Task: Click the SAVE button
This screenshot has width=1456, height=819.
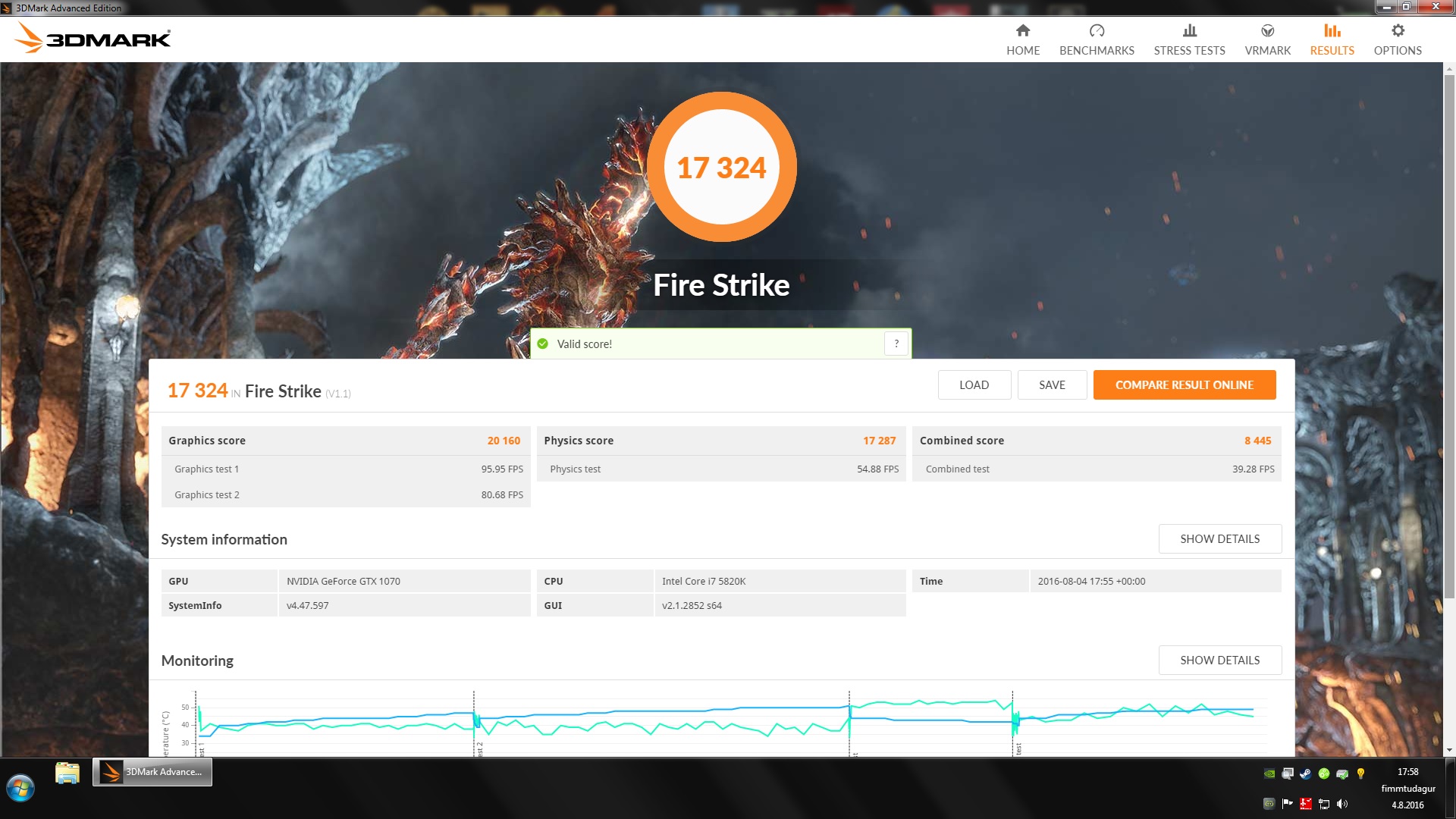Action: [1052, 384]
